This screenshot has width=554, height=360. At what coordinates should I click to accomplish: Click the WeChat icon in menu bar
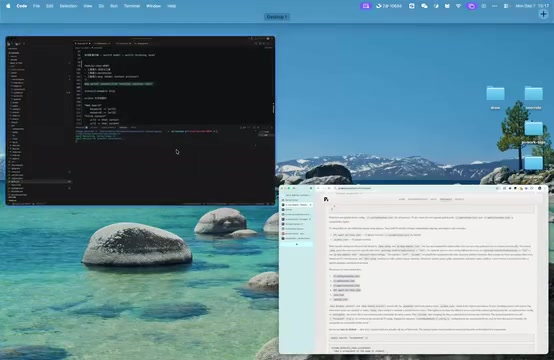point(424,6)
